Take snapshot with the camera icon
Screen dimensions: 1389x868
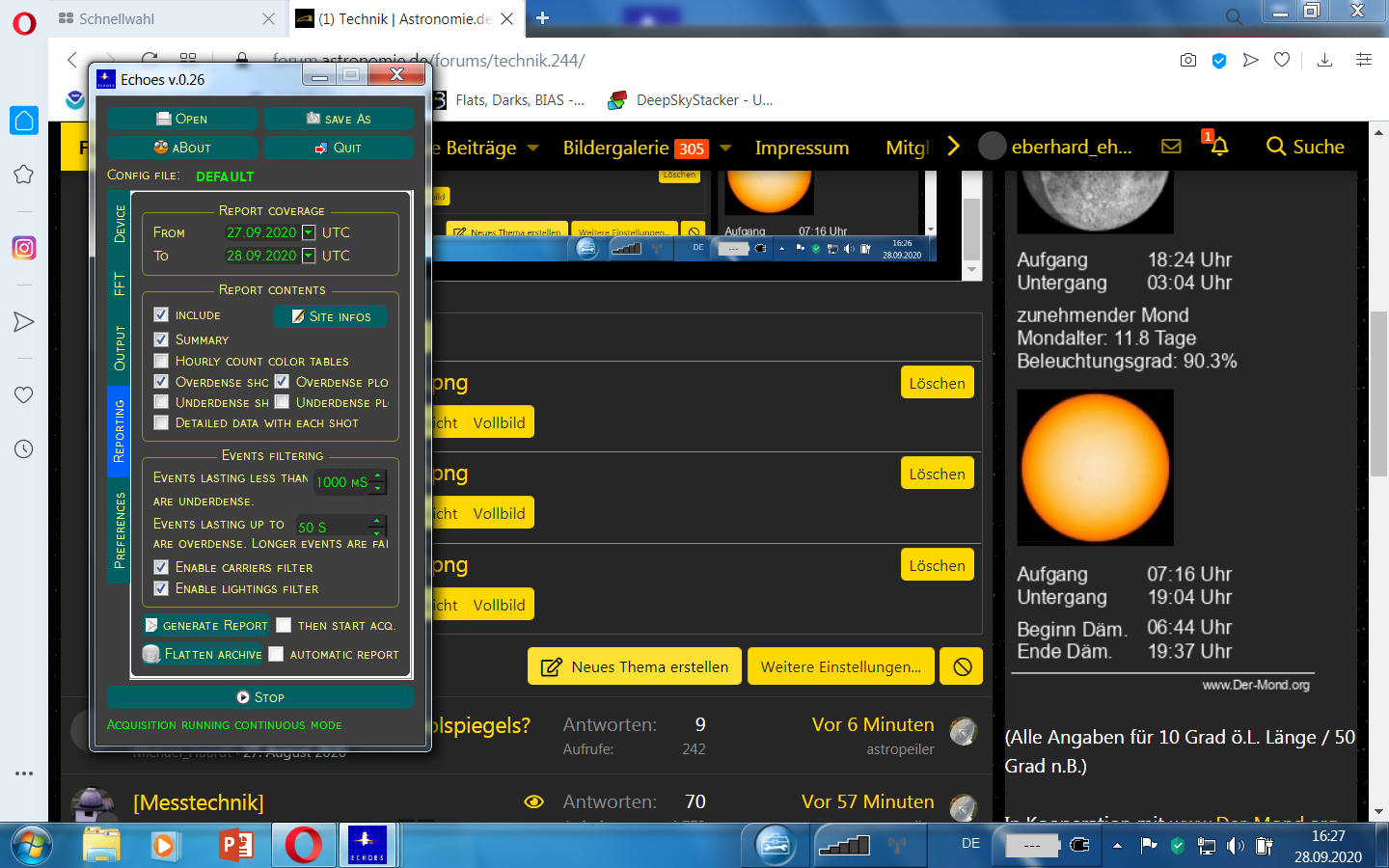[1188, 60]
